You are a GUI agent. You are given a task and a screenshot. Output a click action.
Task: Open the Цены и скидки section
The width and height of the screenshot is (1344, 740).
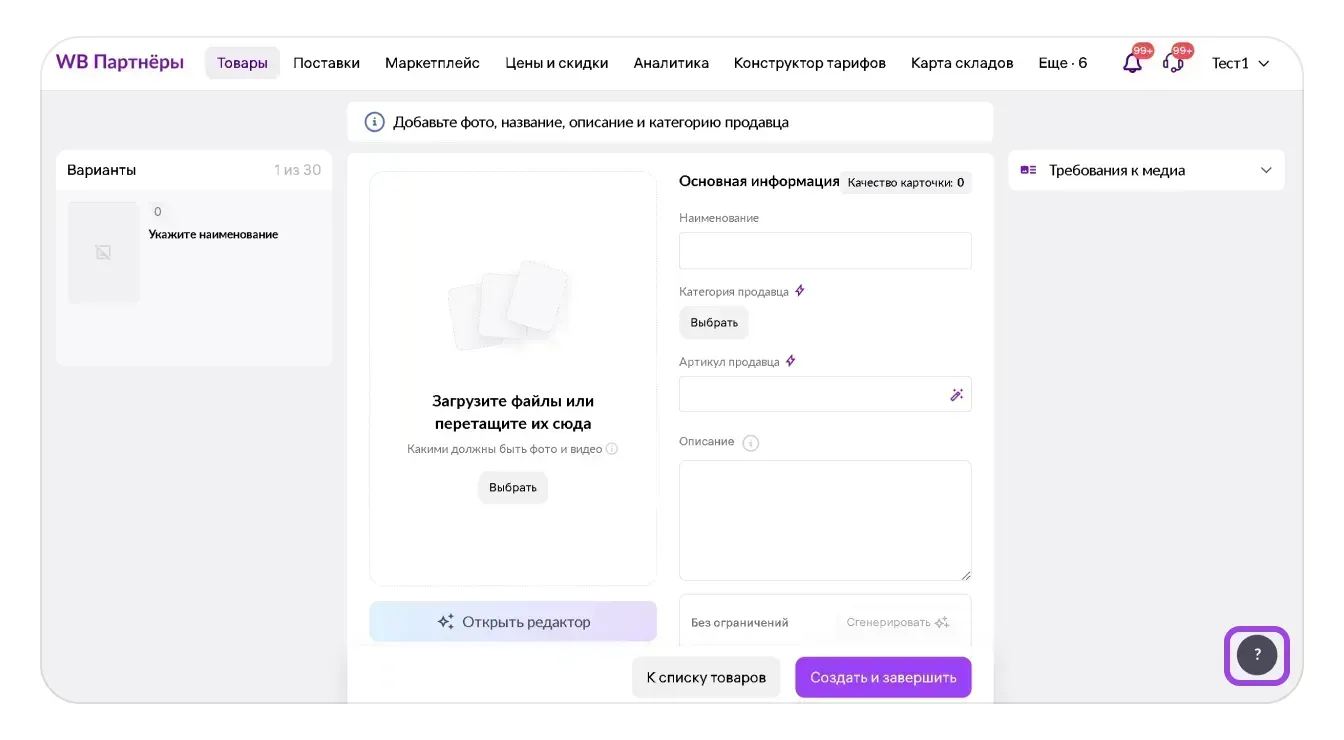557,64
